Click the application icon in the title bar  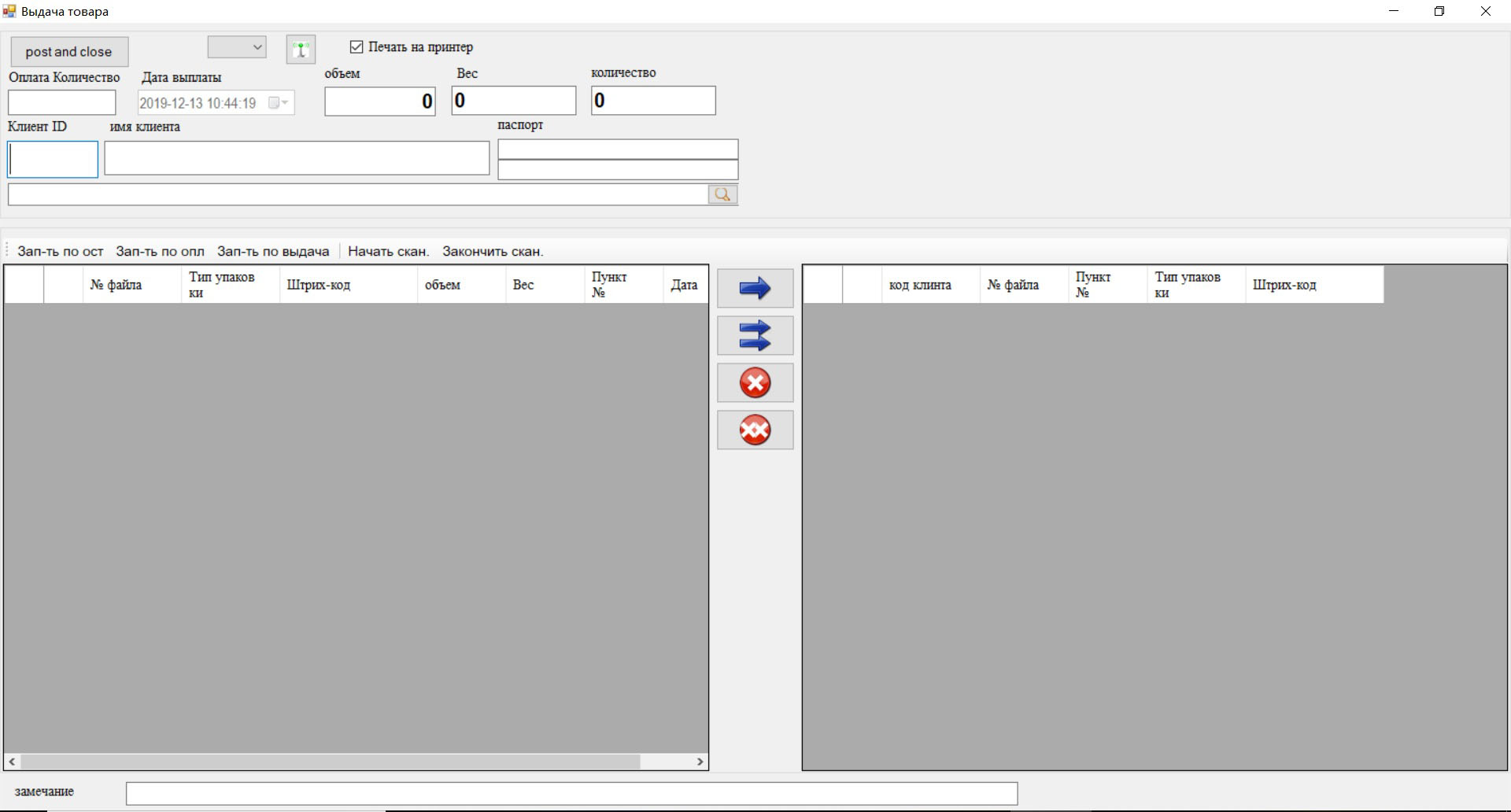pos(9,11)
